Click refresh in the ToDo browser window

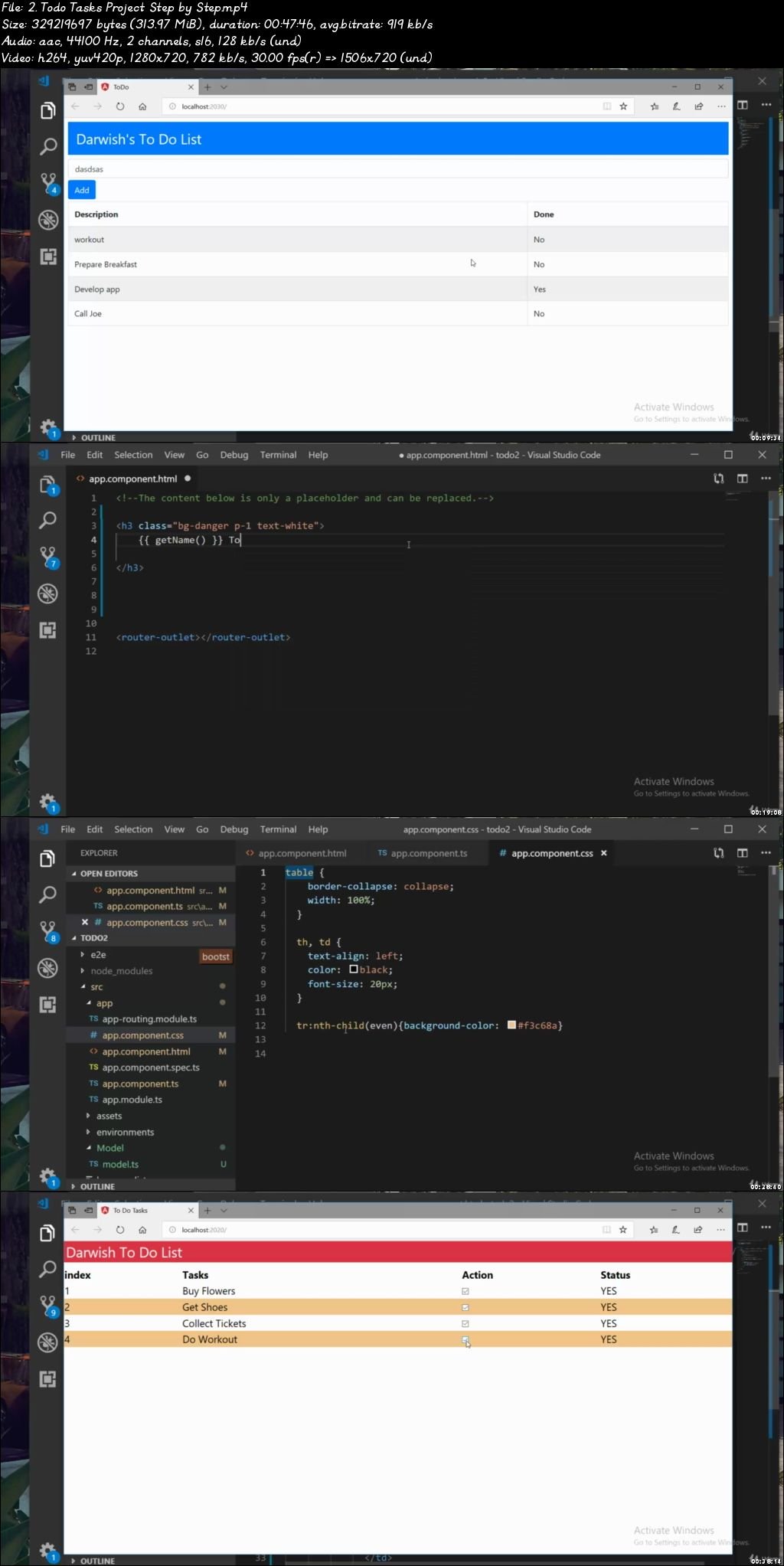click(x=119, y=106)
